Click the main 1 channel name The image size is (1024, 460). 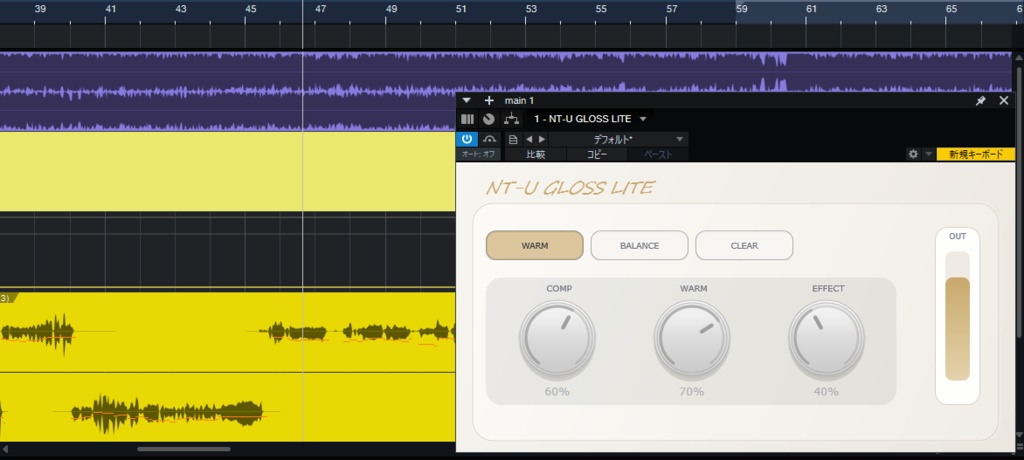(519, 101)
